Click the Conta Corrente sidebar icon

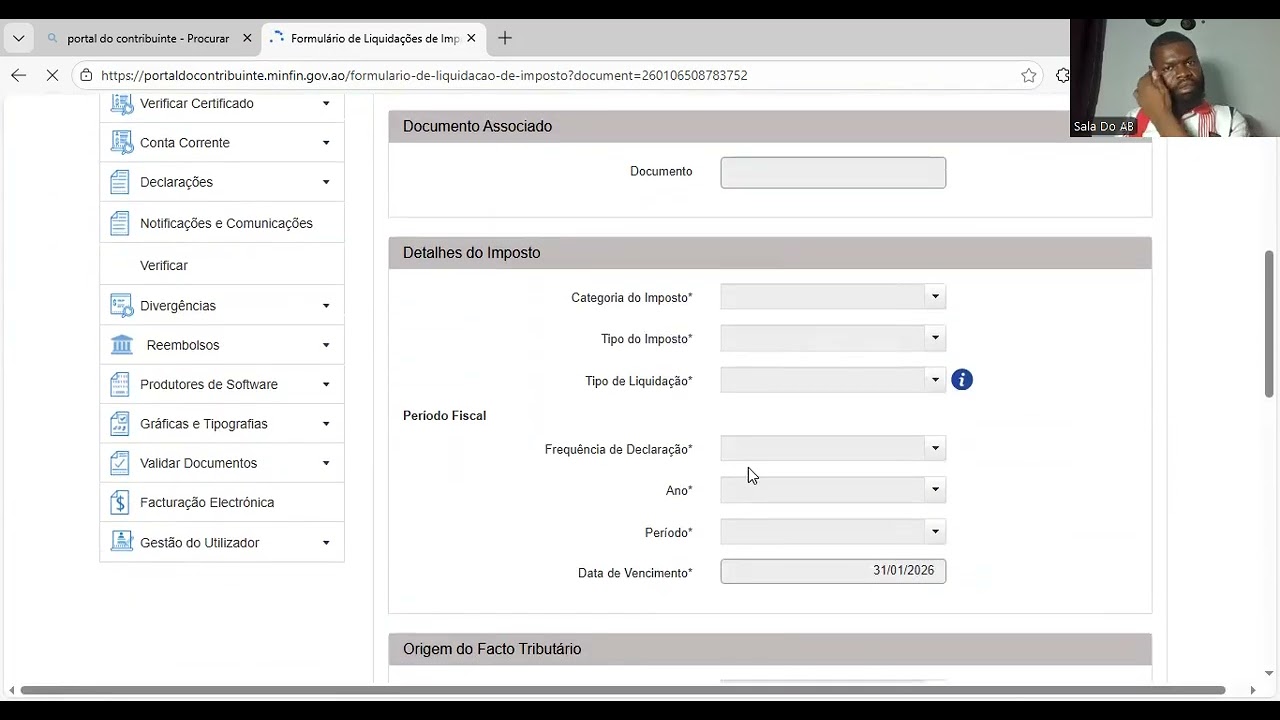[x=121, y=143]
